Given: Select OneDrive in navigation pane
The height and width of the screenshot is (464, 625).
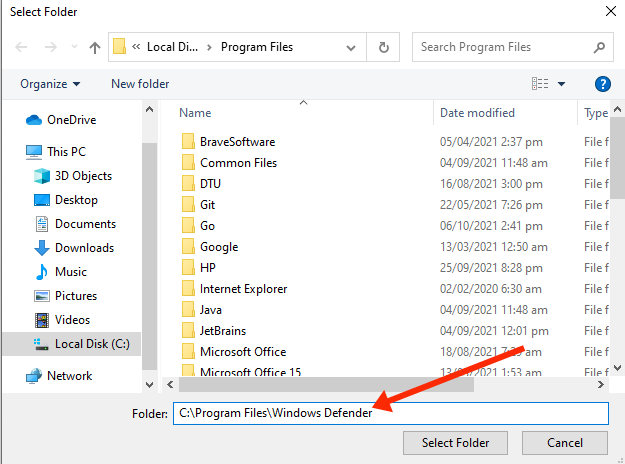Looking at the screenshot, I should [61, 120].
